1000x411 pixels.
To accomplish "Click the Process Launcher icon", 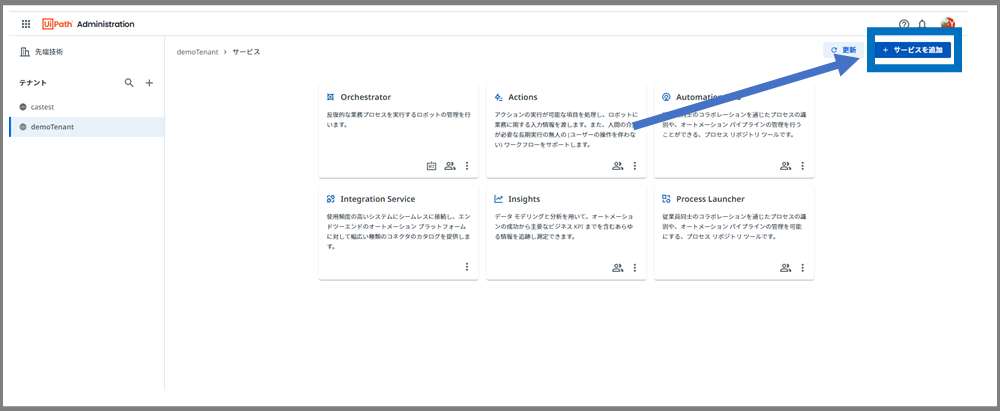I will [x=666, y=199].
